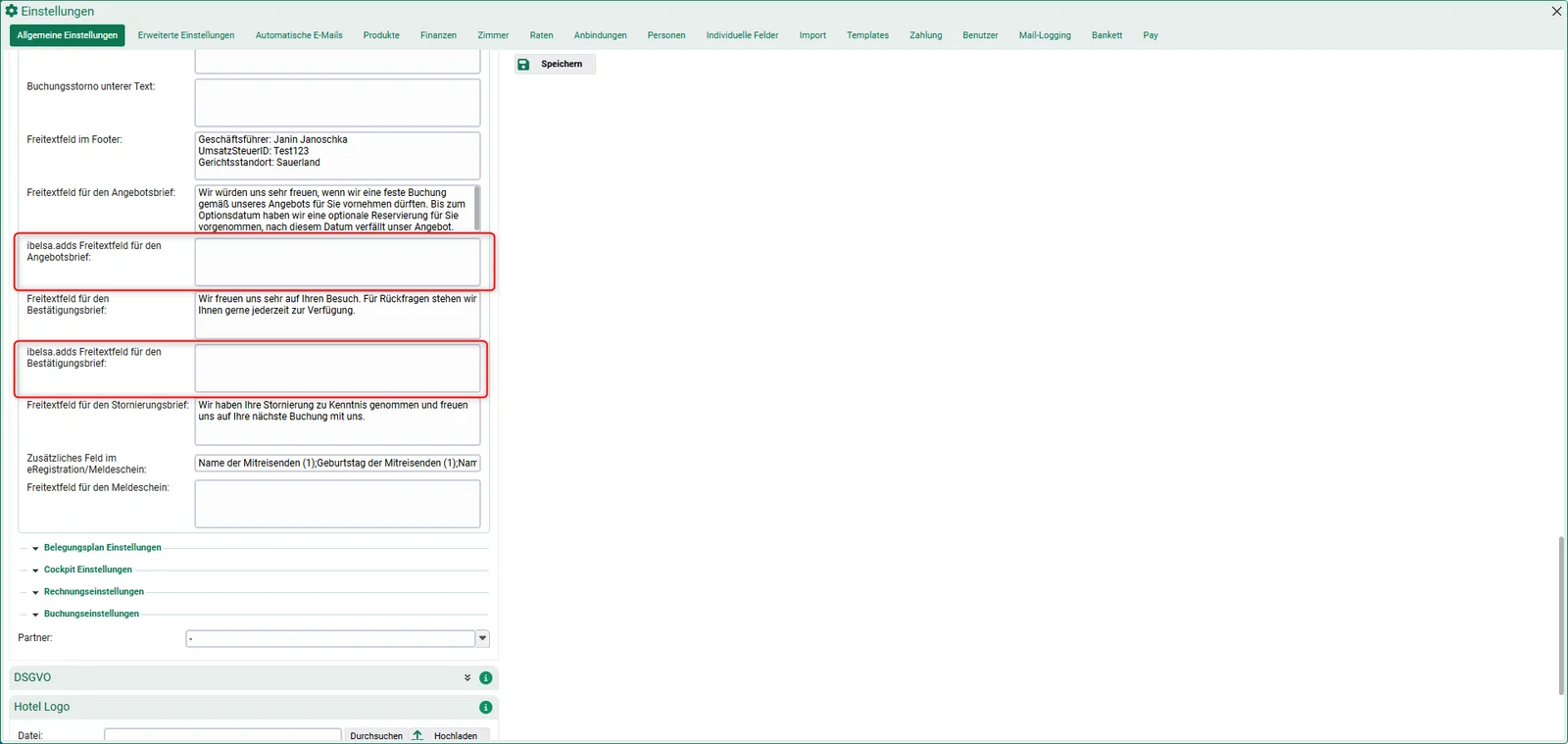Click the info icon beside Hotel Logo

click(x=485, y=707)
